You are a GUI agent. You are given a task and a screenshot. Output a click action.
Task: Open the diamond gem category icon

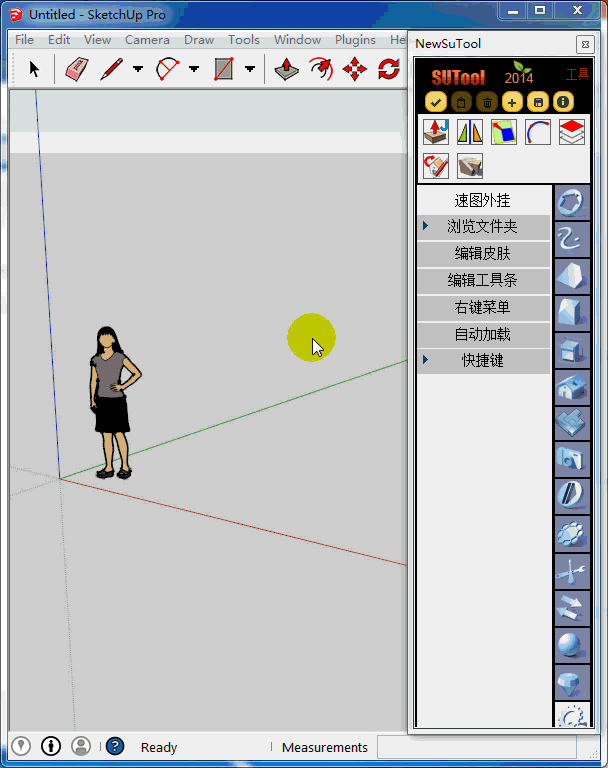572,682
